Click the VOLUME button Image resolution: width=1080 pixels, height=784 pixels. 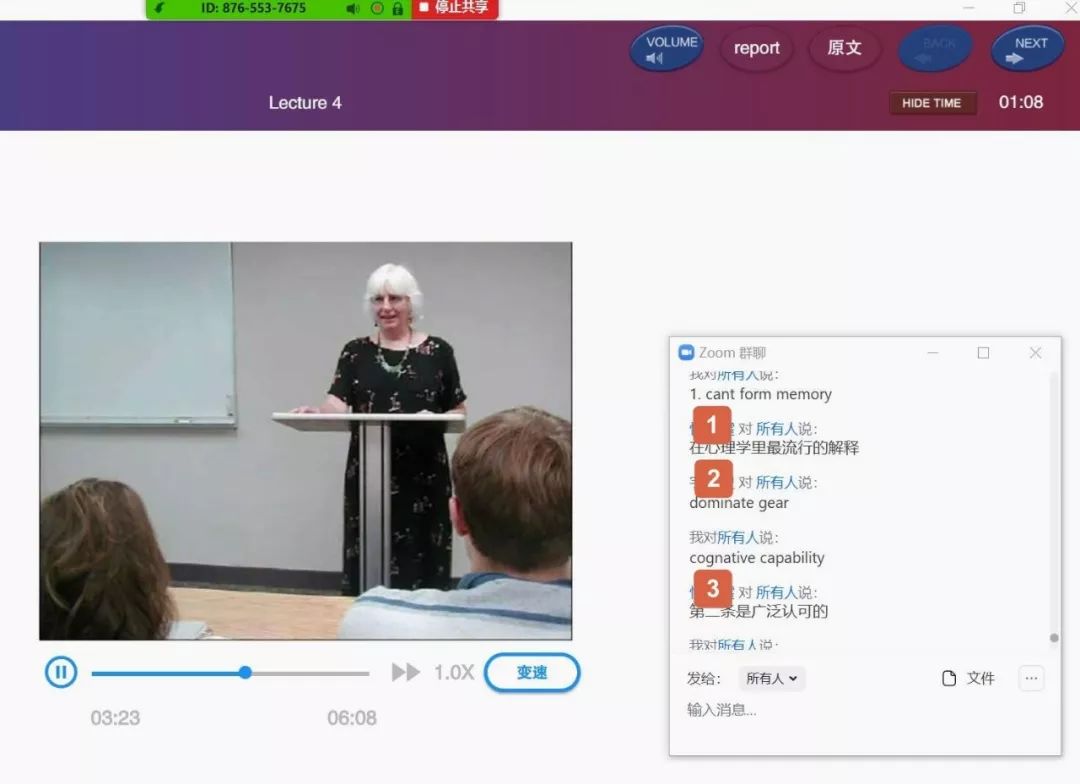tap(667, 49)
